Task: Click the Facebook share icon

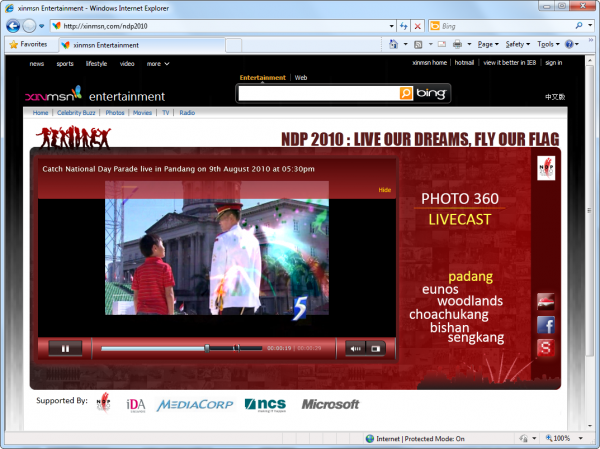Action: [x=546, y=325]
